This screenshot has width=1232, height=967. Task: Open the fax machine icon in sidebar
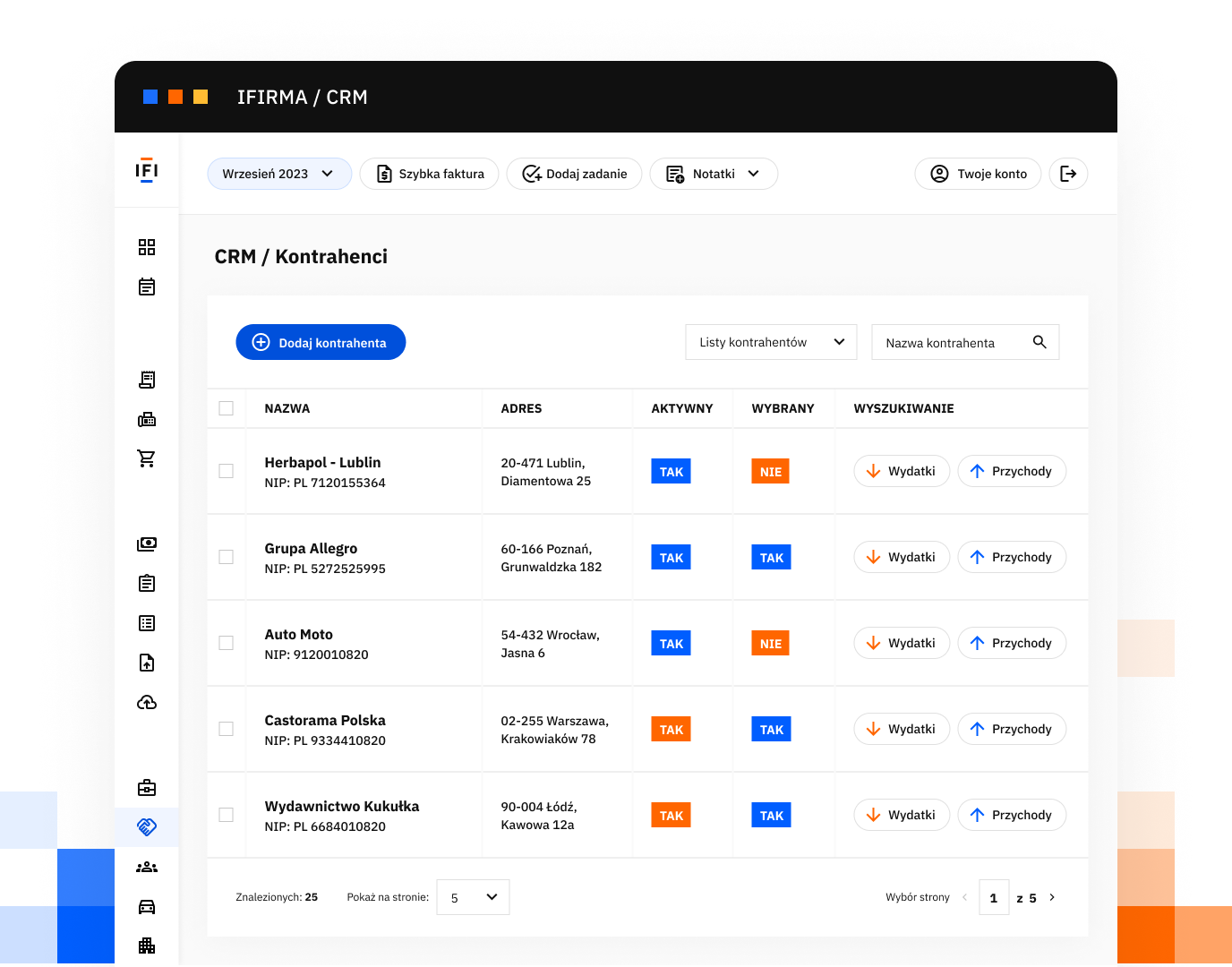(147, 419)
